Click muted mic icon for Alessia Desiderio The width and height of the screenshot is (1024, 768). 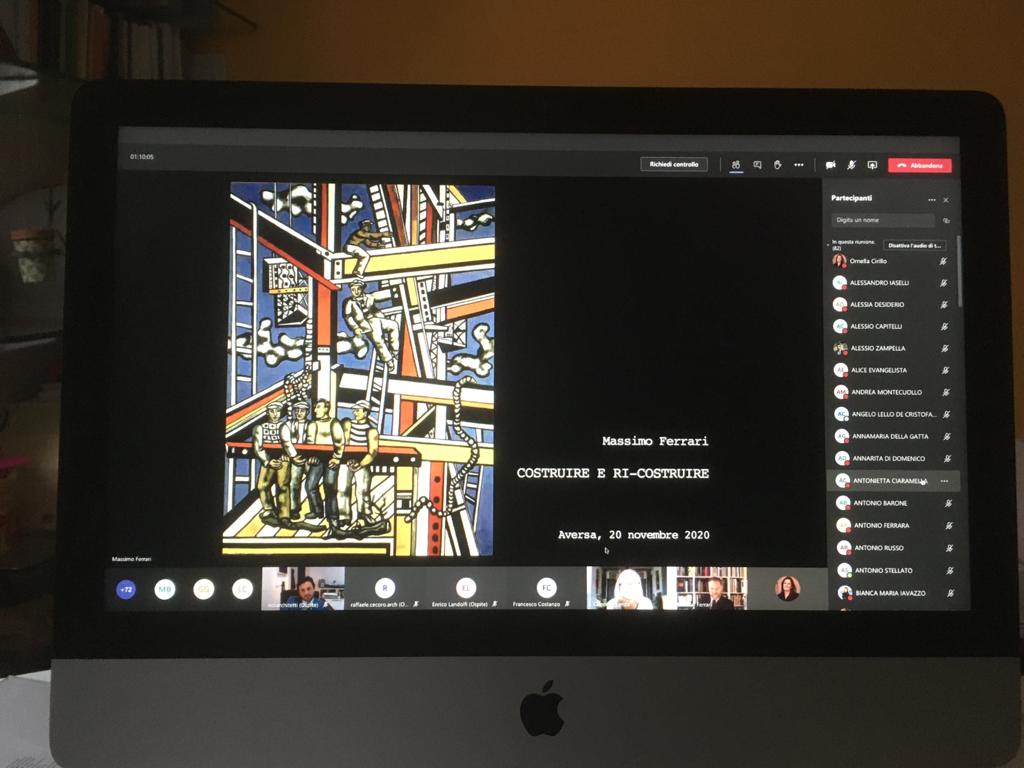pos(944,305)
